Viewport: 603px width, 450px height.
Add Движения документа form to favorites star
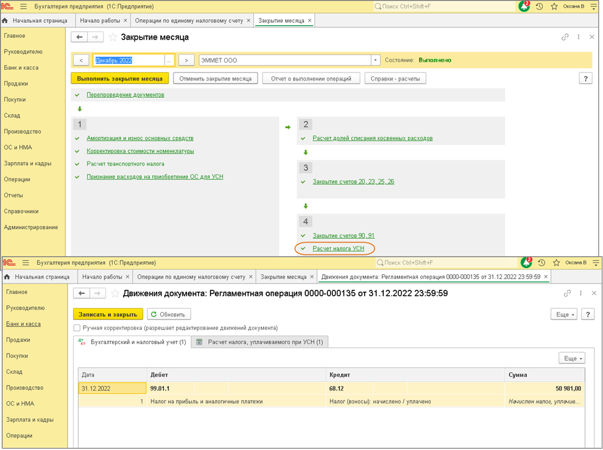pos(115,293)
